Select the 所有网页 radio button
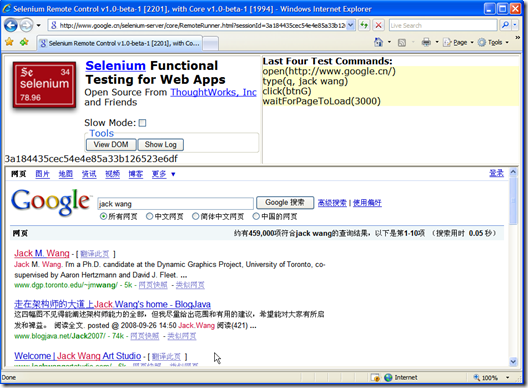This screenshot has width=528, height=388. tap(103, 216)
